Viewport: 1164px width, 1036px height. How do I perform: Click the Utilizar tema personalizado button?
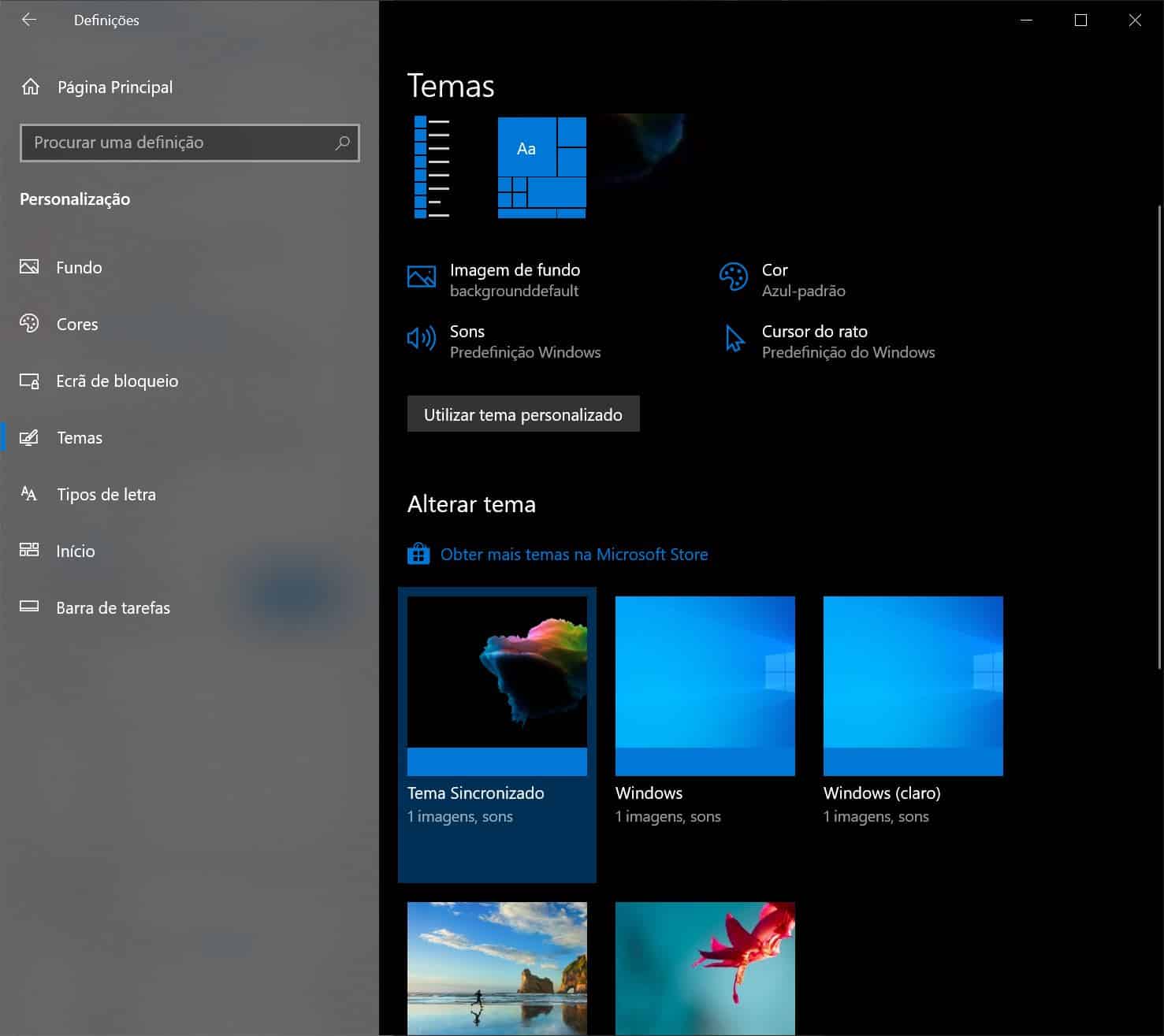pyautogui.click(x=523, y=414)
